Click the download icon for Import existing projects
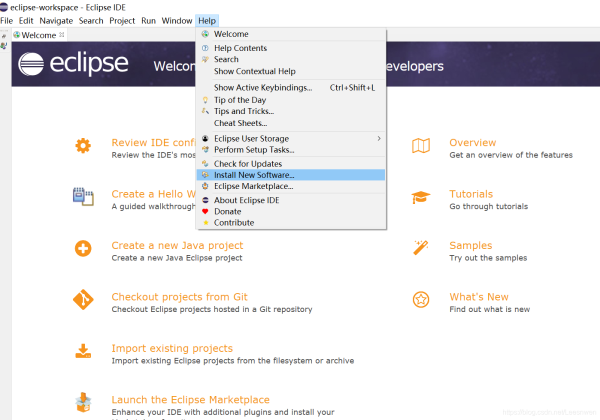Screen dimensions: 600x420 83,351
